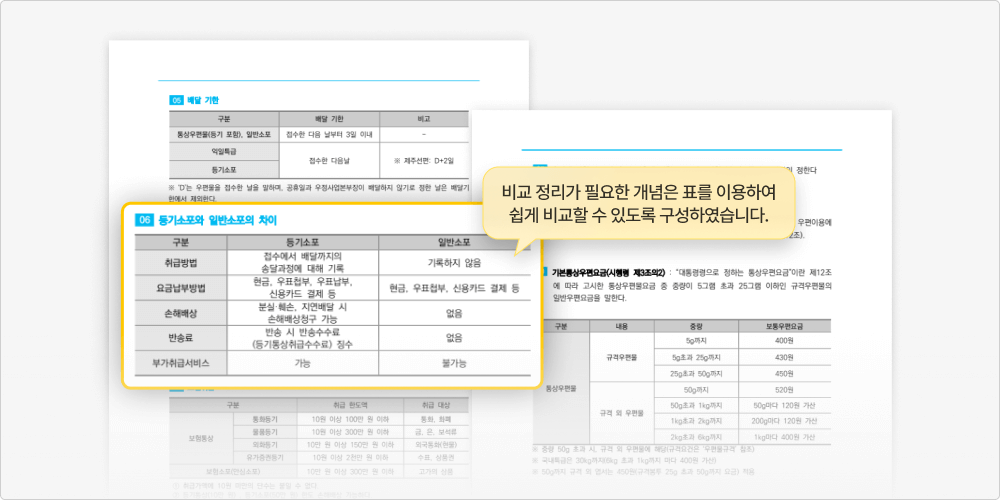Click the 400원 cell in postage table
1000x500 pixels.
click(783, 341)
